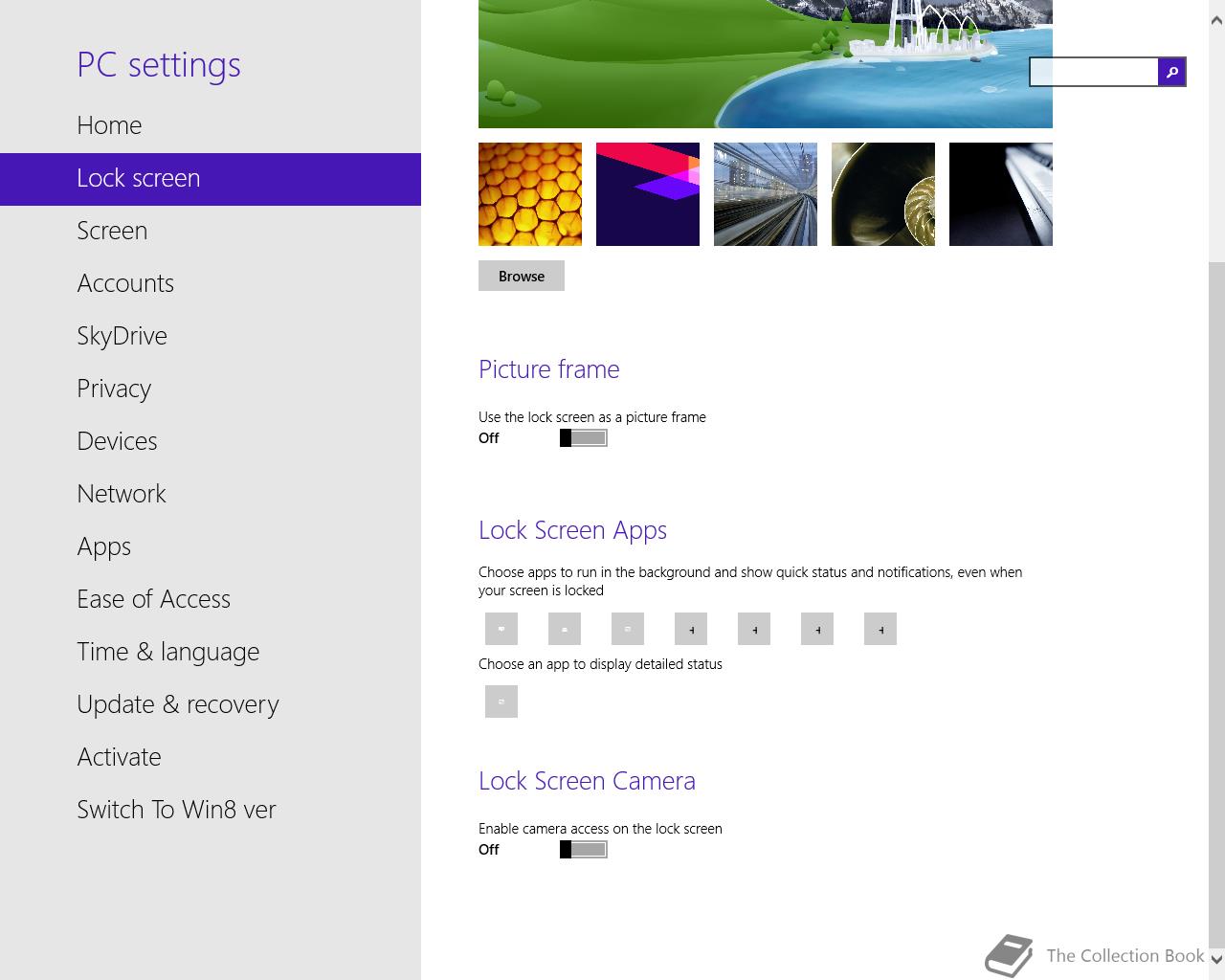
Task: Select the third lock screen app slot
Action: coord(628,629)
